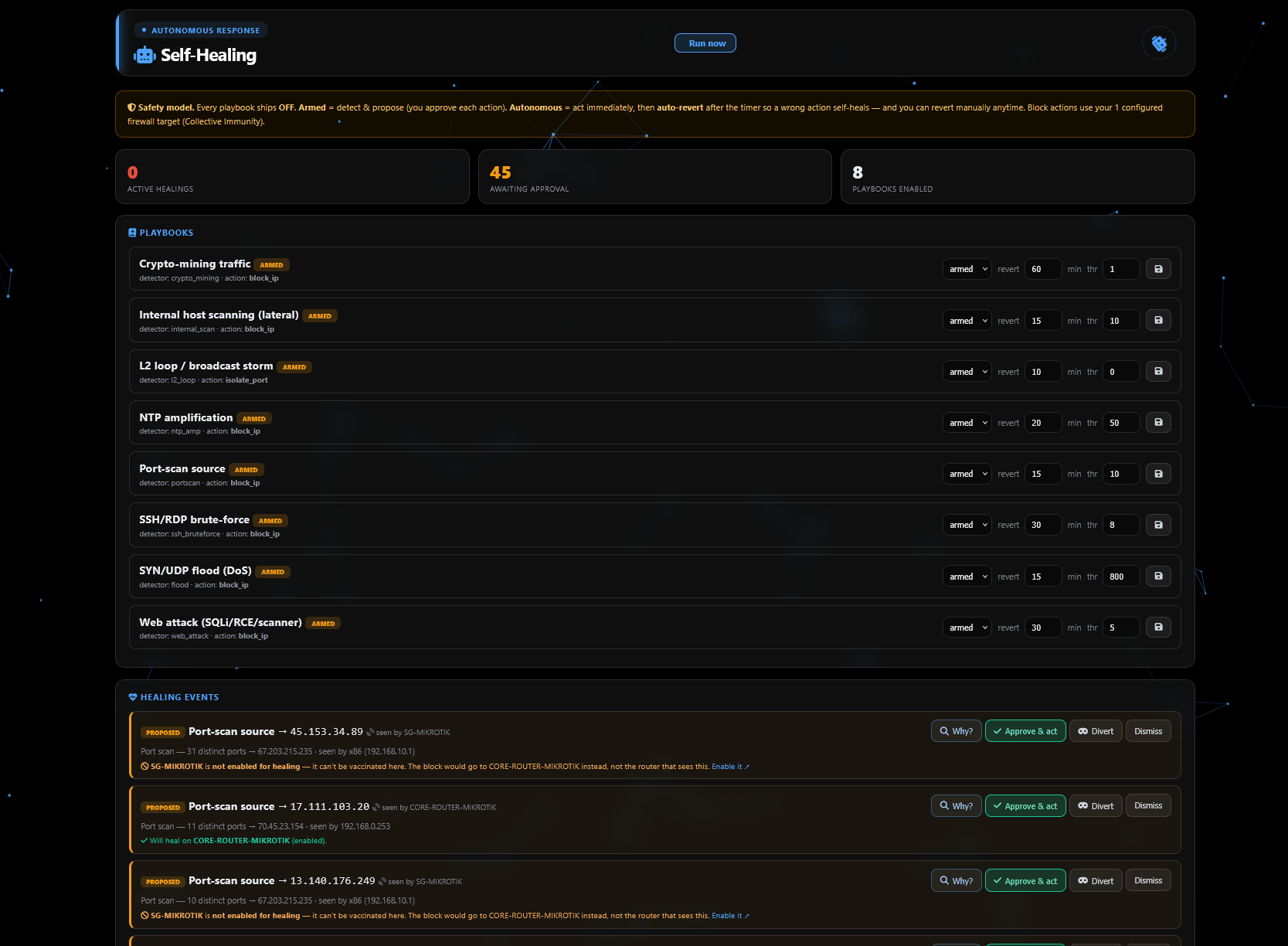This screenshot has width=1288, height=946.
Task: Click the Awaiting Approval stat card
Action: coord(655,177)
